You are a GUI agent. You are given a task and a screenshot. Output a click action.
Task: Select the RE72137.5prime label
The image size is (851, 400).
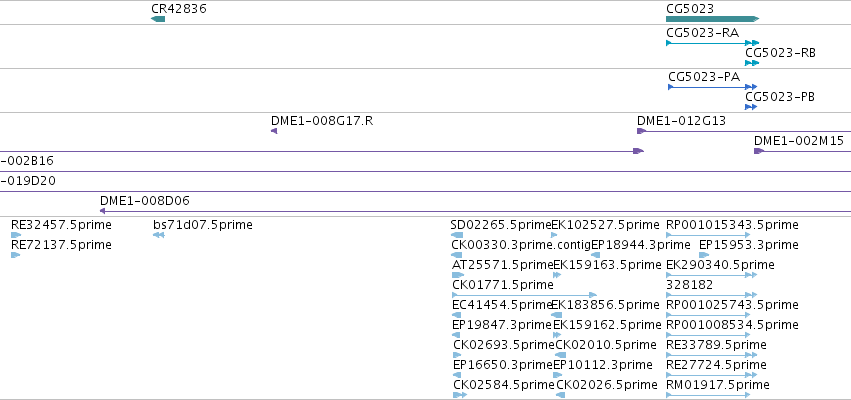pos(61,245)
